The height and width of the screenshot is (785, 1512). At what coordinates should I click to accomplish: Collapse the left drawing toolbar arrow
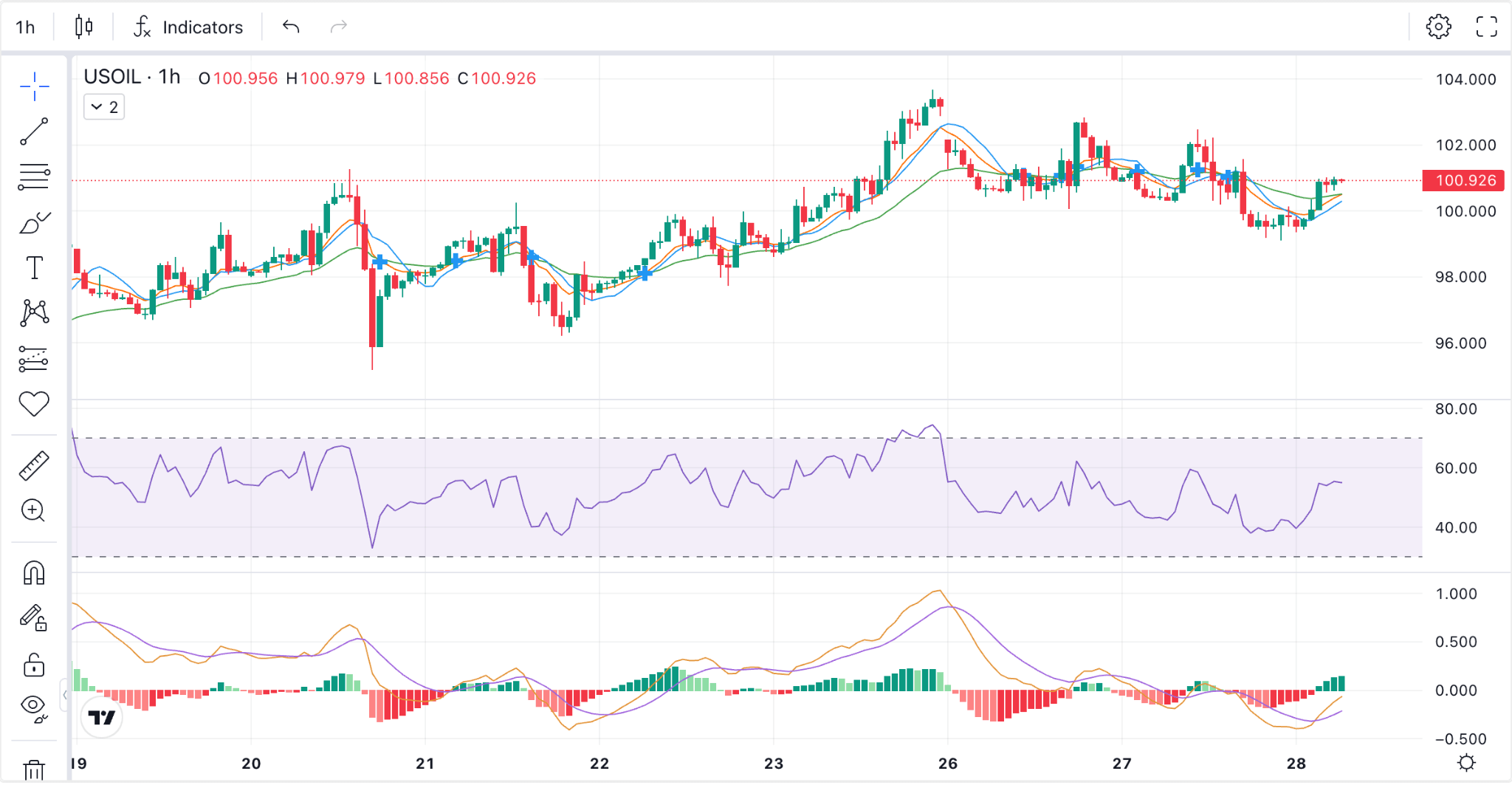click(x=65, y=695)
